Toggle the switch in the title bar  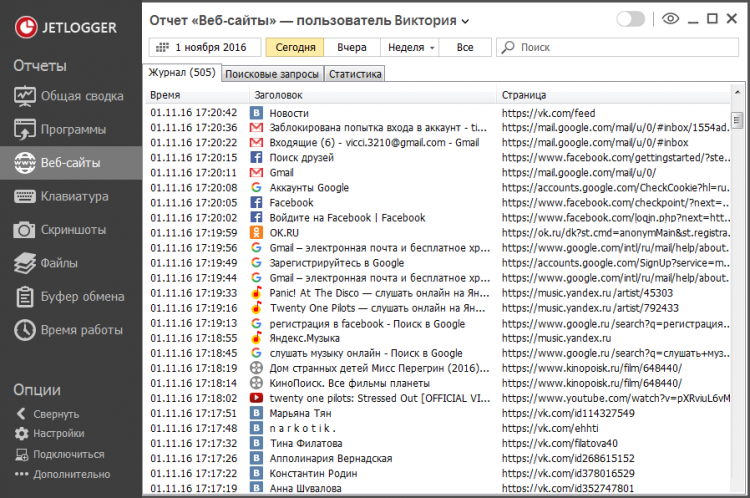point(630,19)
